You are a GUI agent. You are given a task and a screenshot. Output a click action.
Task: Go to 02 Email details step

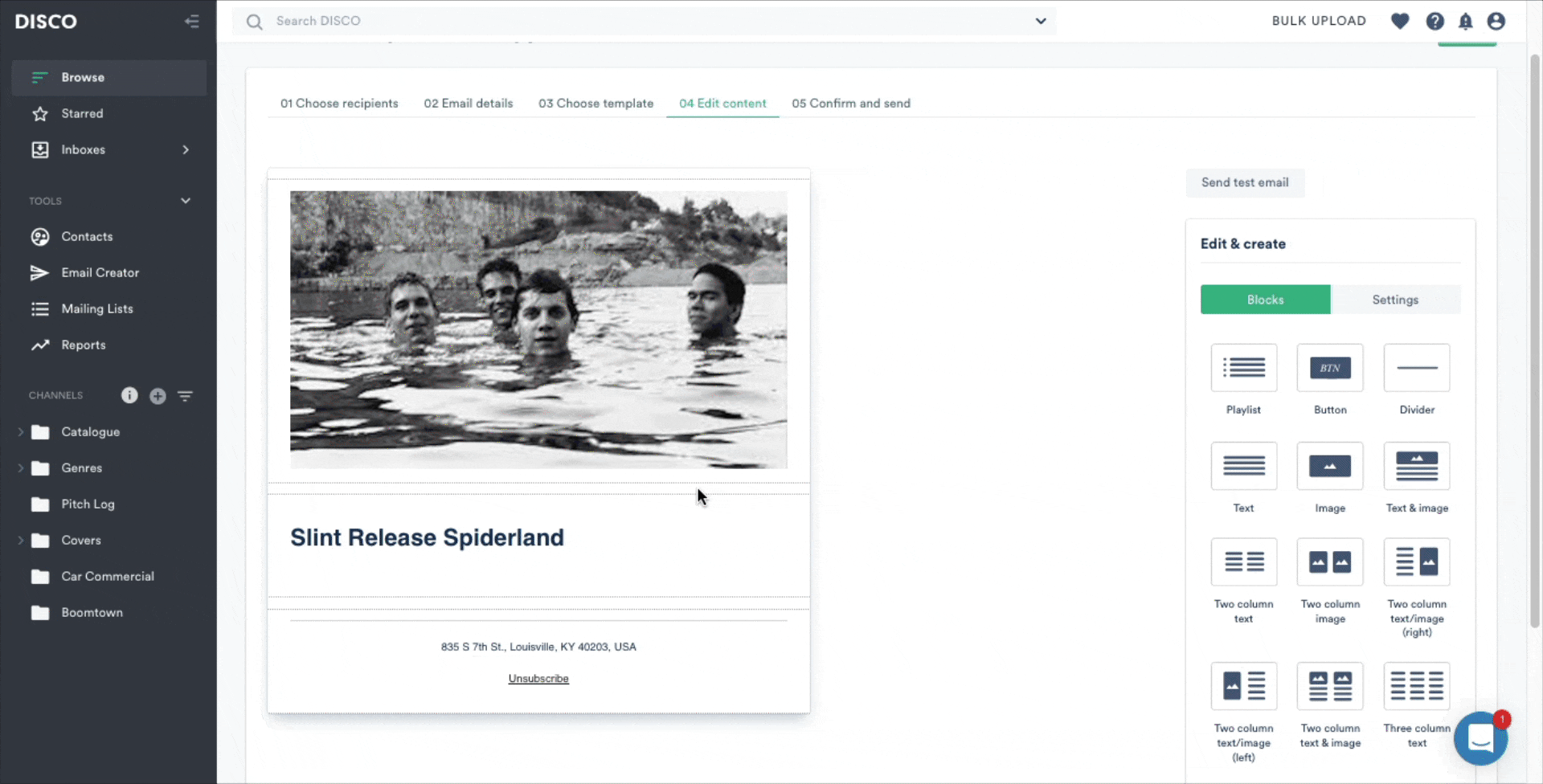pyautogui.click(x=469, y=104)
